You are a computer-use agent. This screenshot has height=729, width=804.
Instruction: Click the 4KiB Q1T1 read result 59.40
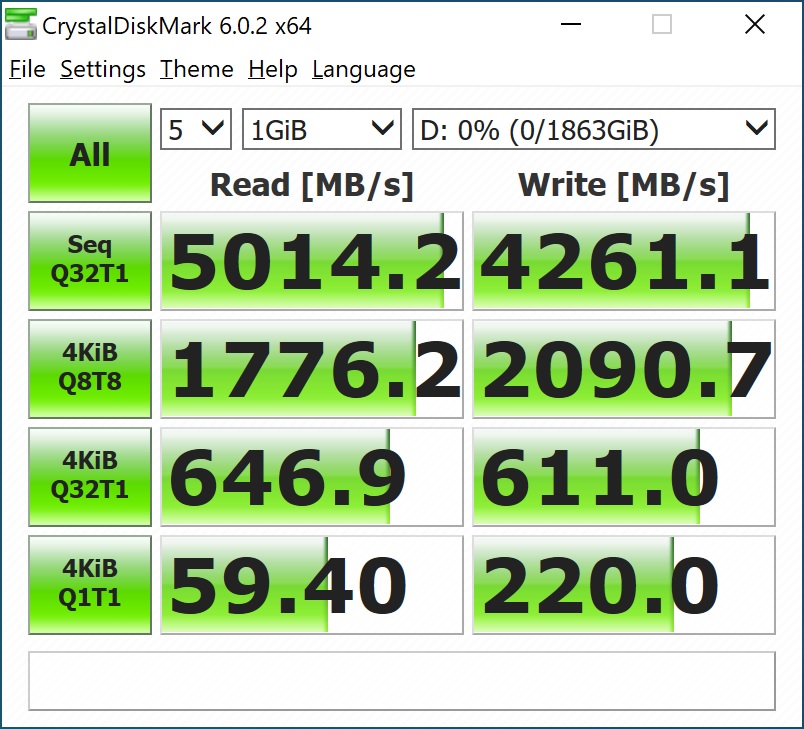click(312, 585)
